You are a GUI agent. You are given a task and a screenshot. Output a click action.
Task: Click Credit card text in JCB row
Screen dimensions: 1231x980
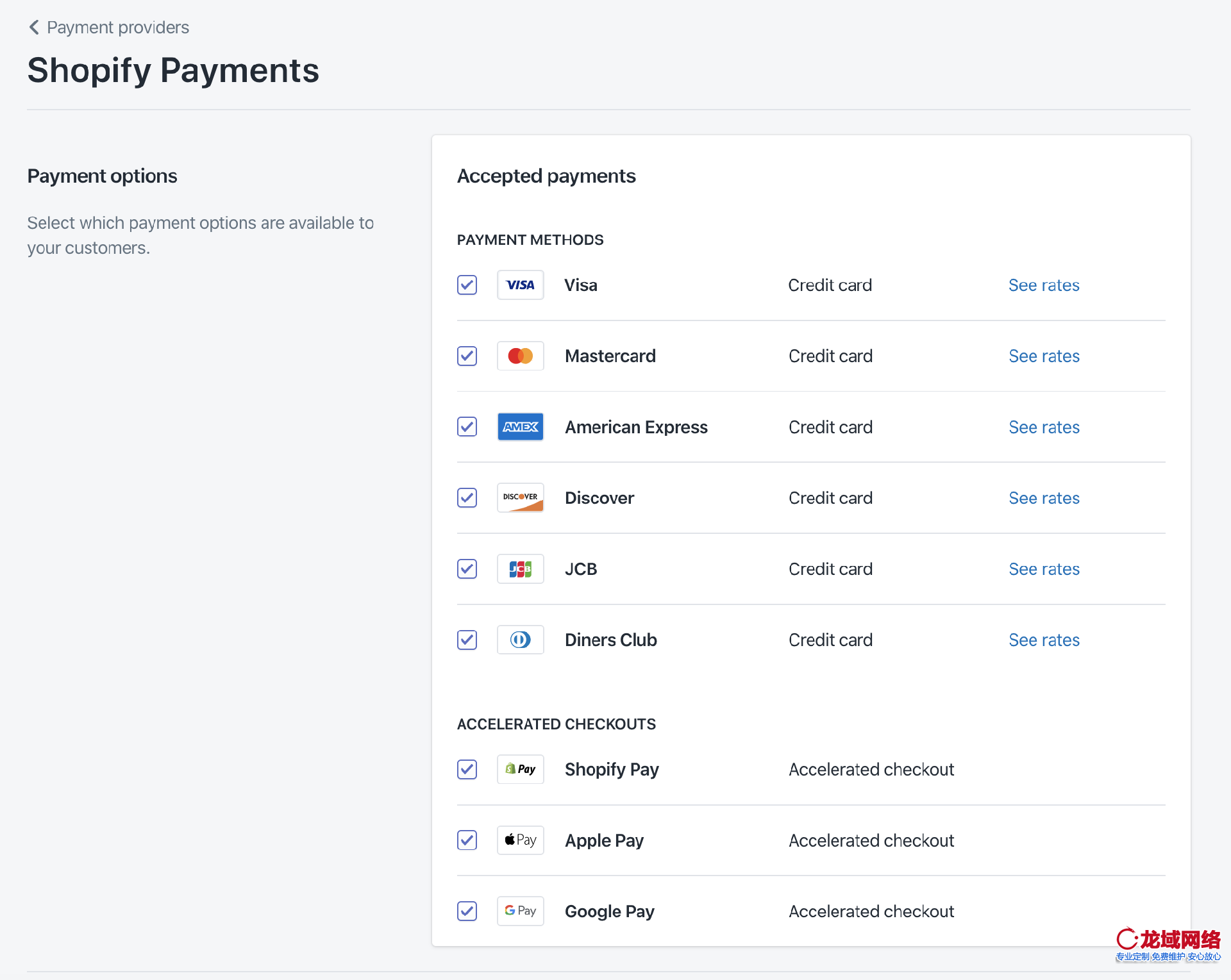pos(830,569)
